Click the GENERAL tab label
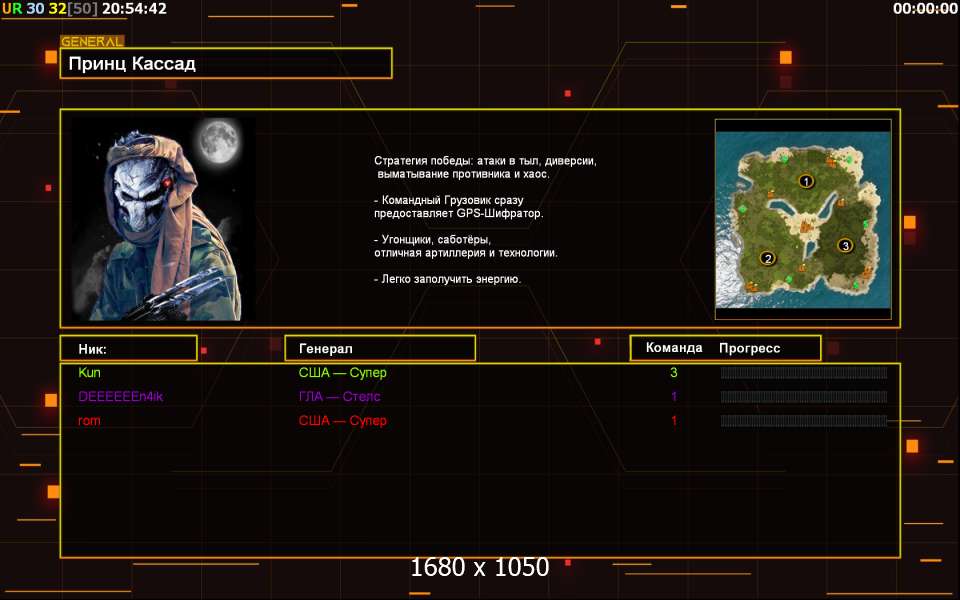 click(92, 42)
